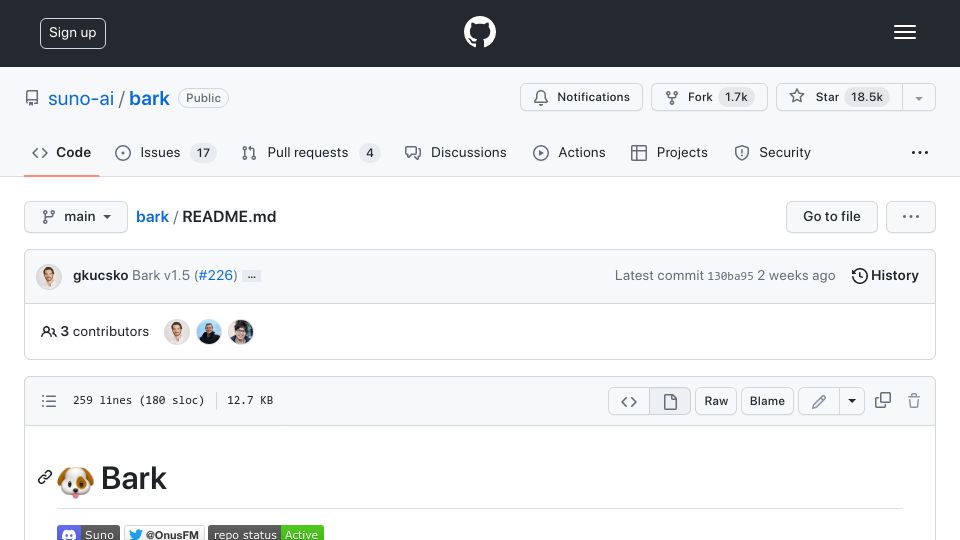Edit the file with pencil icon
The image size is (960, 540).
819,401
